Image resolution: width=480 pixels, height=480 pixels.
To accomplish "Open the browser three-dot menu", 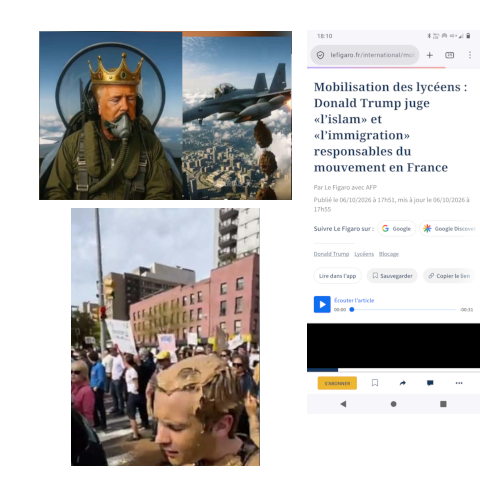I will tap(470, 55).
